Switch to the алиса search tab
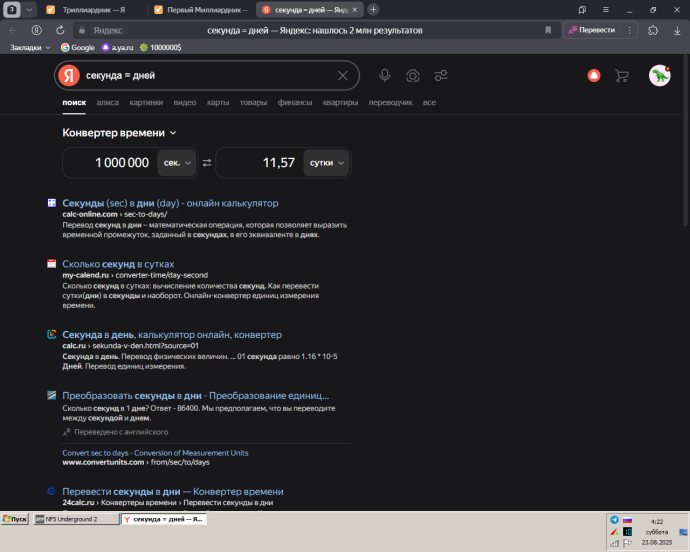690x552 pixels. coord(108,103)
